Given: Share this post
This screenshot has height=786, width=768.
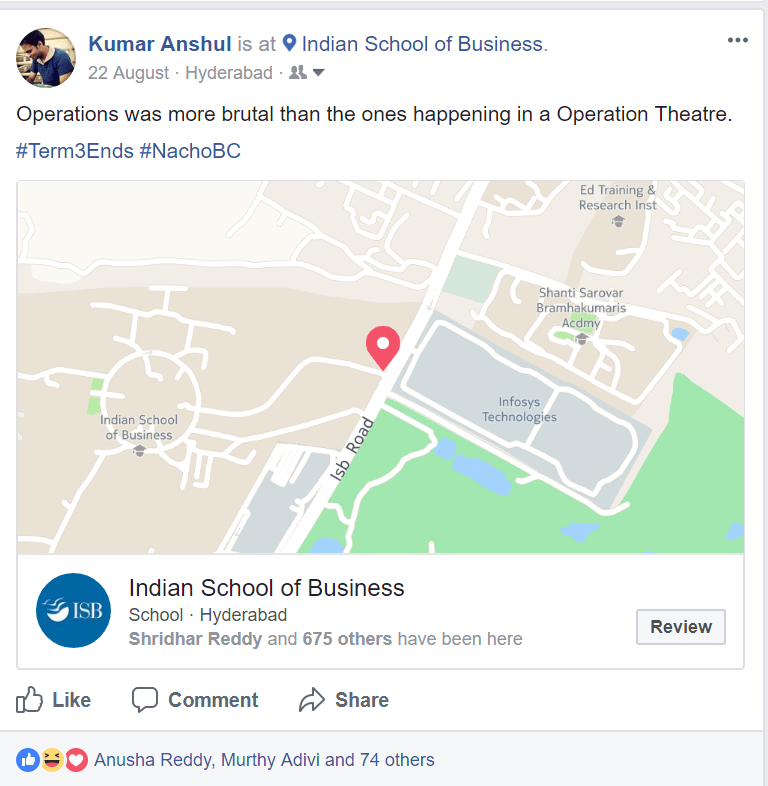Looking at the screenshot, I should coord(344,700).
